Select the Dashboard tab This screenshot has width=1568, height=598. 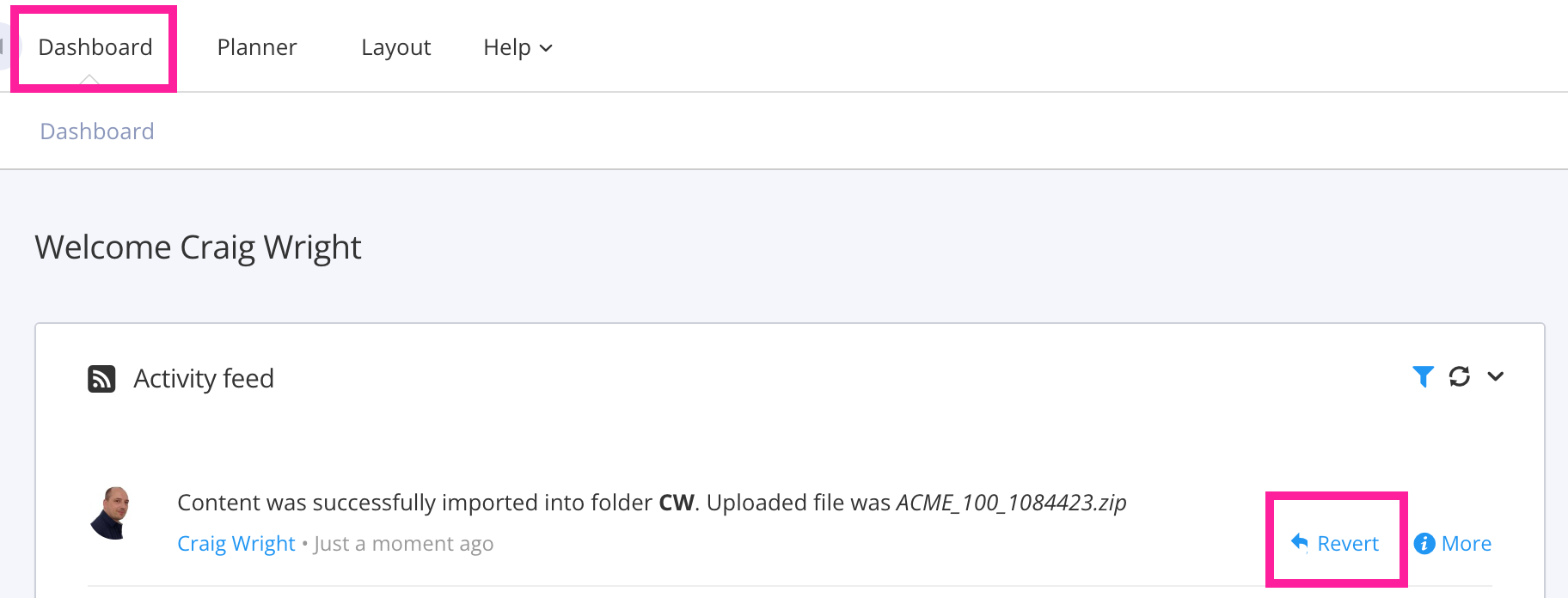coord(95,47)
